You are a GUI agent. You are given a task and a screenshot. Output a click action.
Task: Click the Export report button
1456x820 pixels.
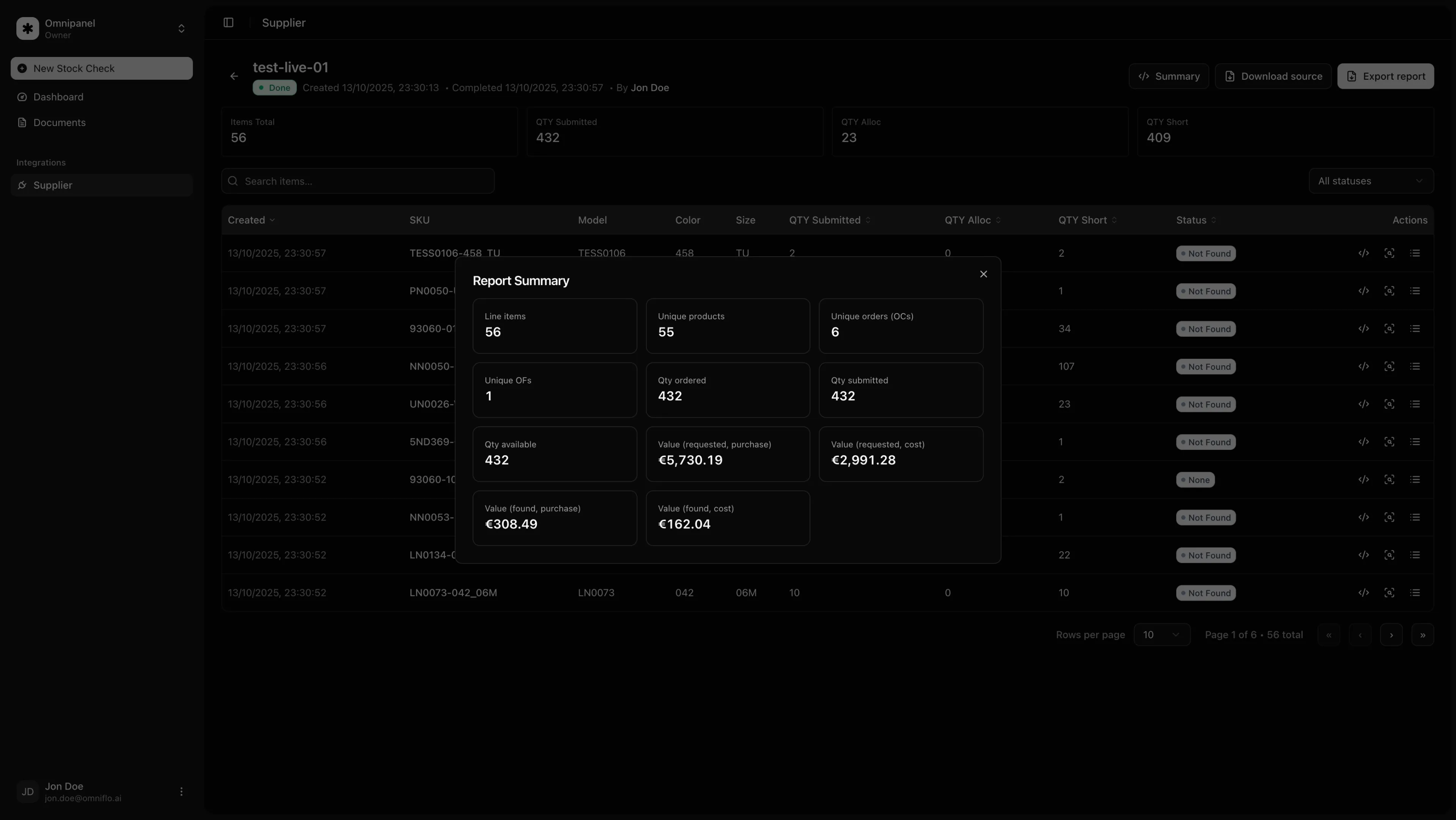(x=1385, y=76)
